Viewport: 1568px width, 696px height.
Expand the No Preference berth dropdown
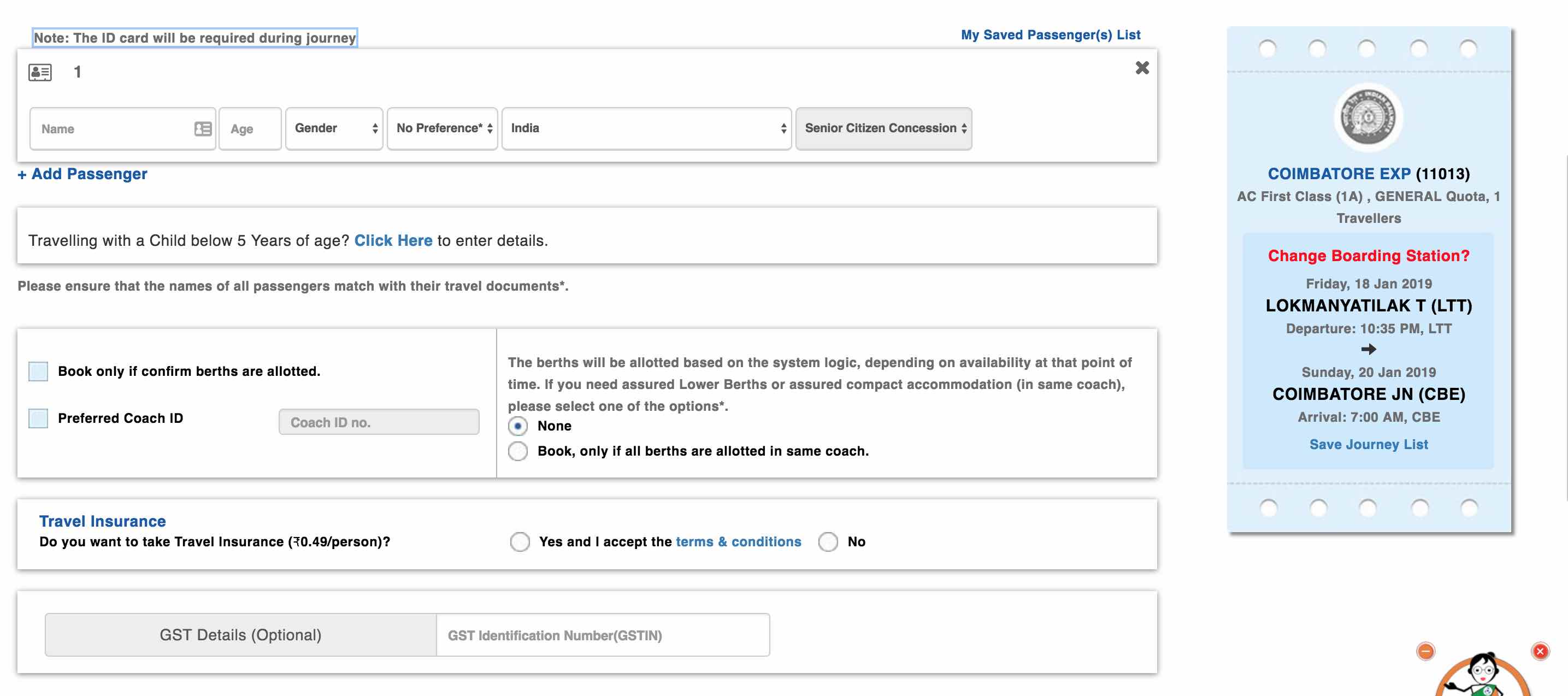[443, 127]
